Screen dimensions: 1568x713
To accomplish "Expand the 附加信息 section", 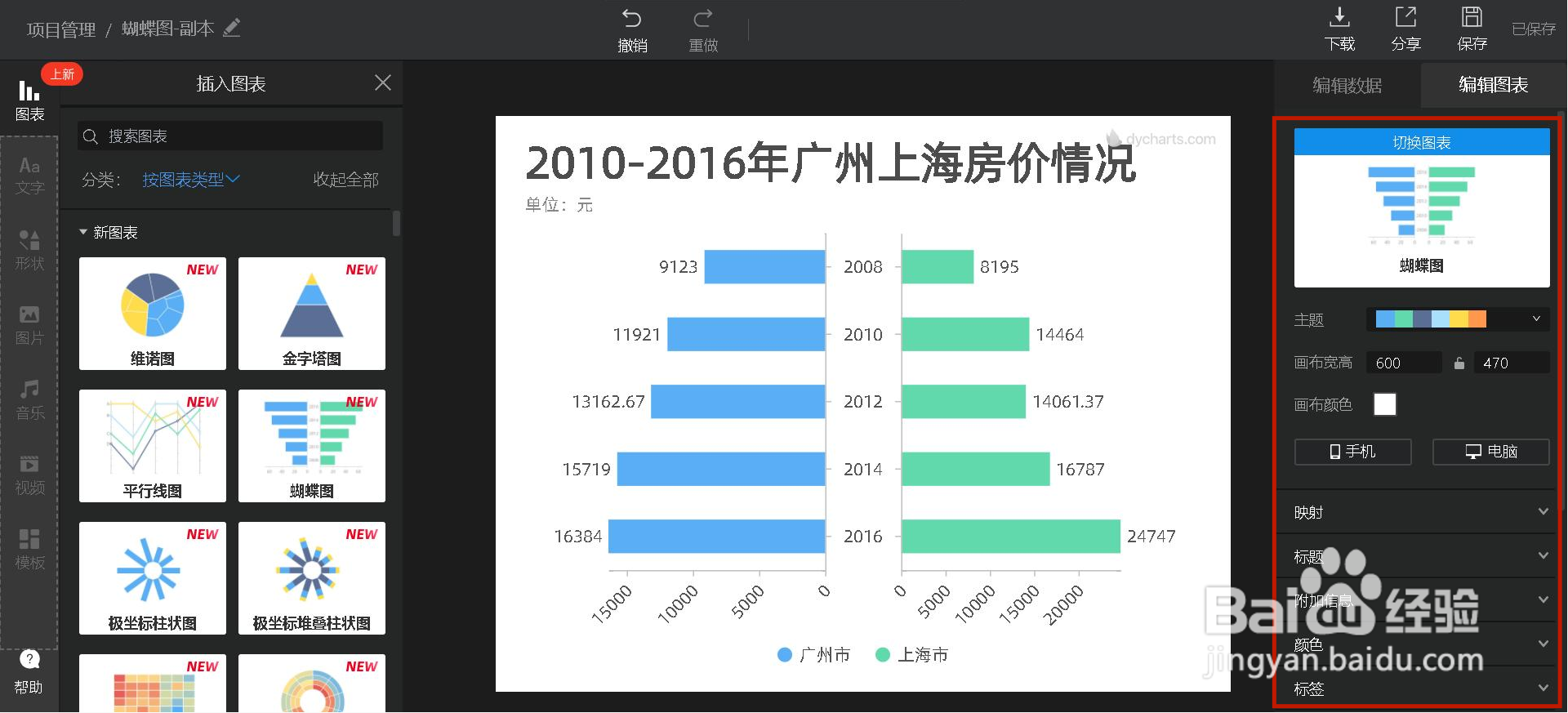I will pos(1421,600).
